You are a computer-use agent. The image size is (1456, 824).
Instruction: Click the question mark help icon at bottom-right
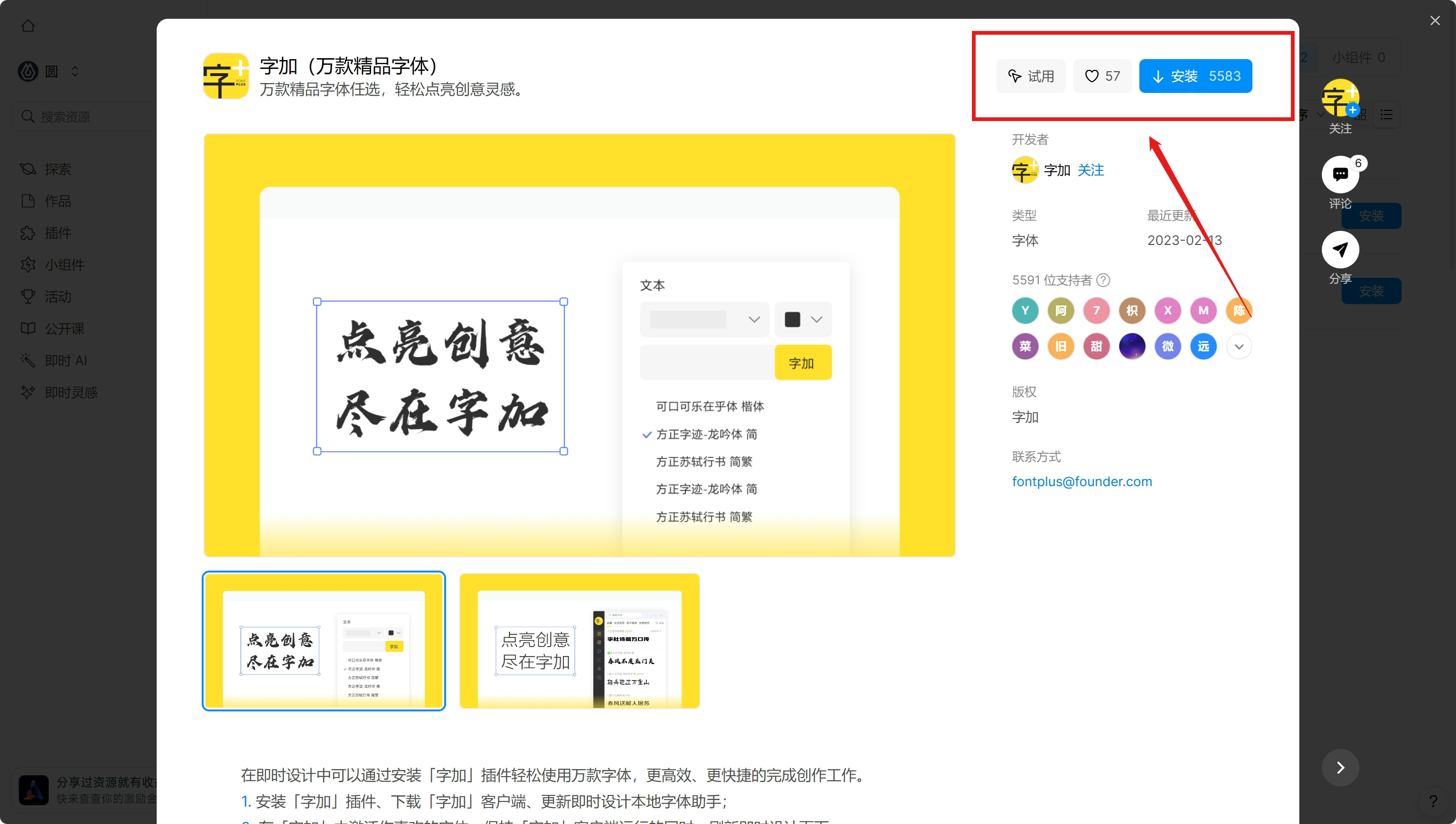(1433, 801)
